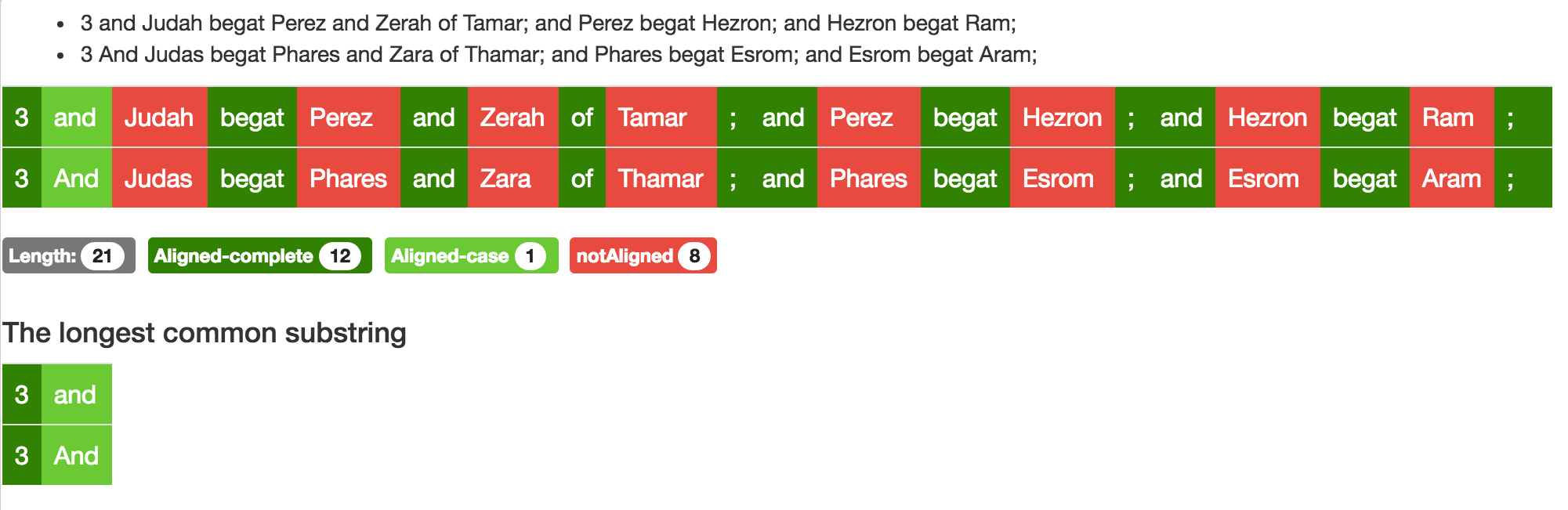
Task: Click the red Zara token cell
Action: [512, 179]
